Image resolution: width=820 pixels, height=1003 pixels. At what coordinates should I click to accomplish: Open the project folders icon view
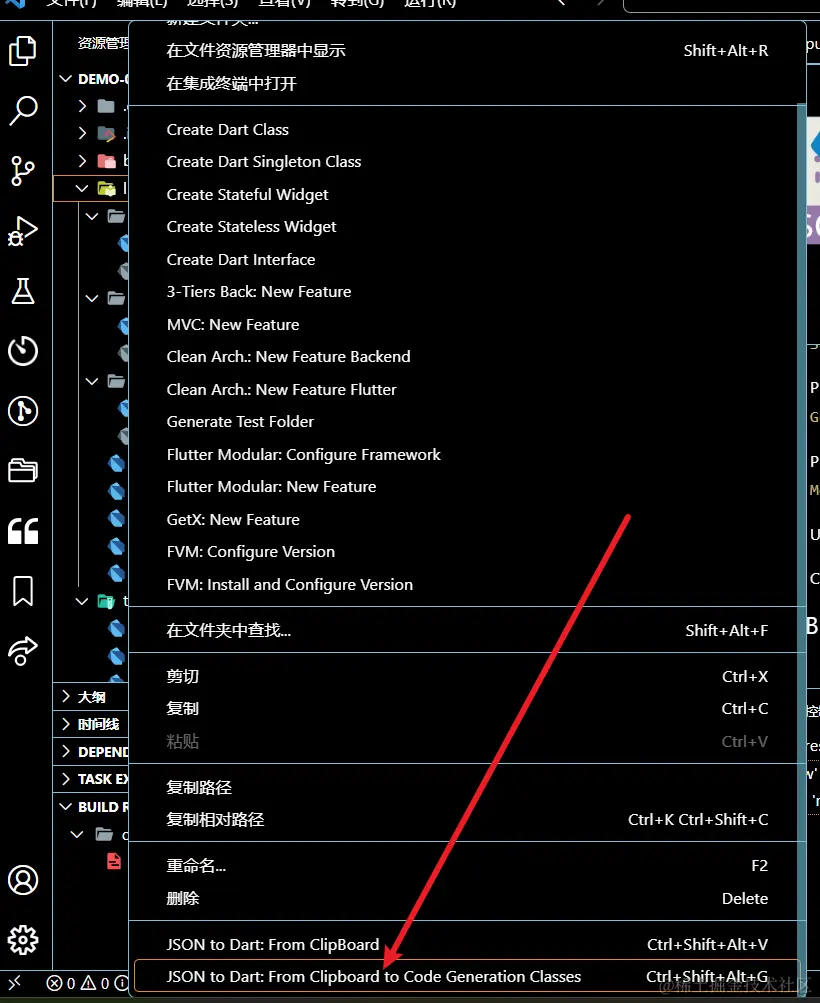[23, 470]
